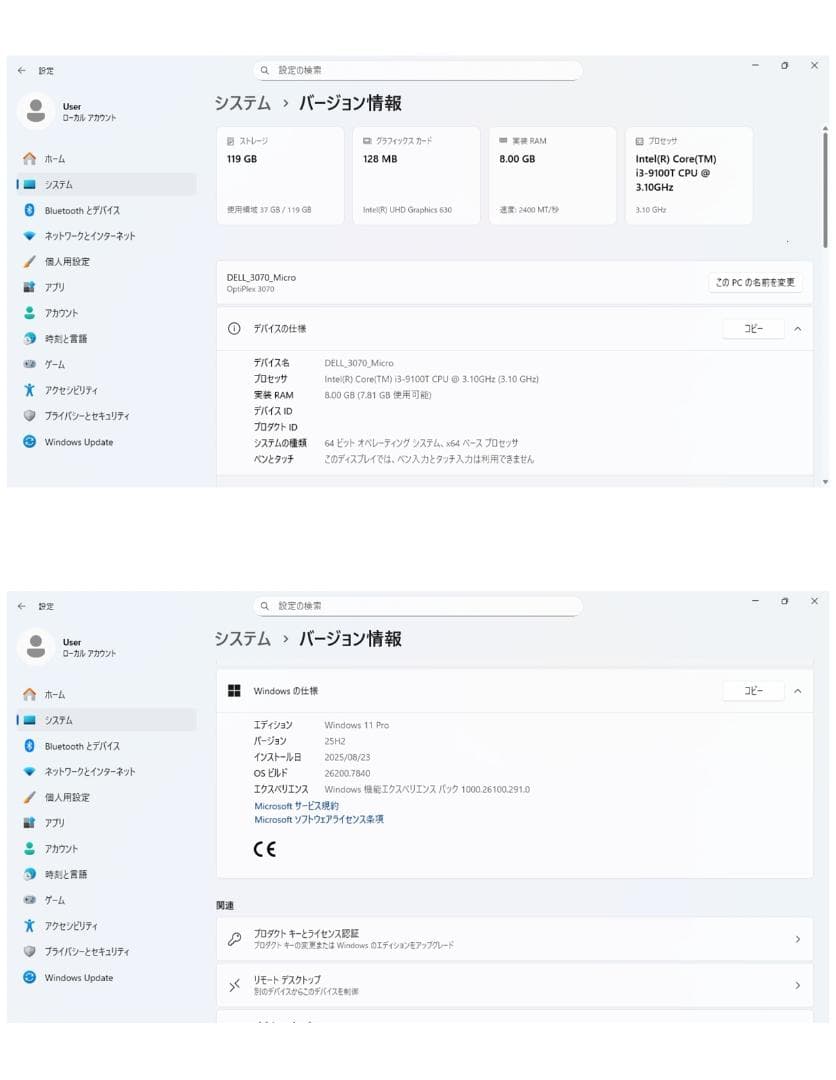Click the グラフィックス カード 128 MB card

[x=416, y=175]
